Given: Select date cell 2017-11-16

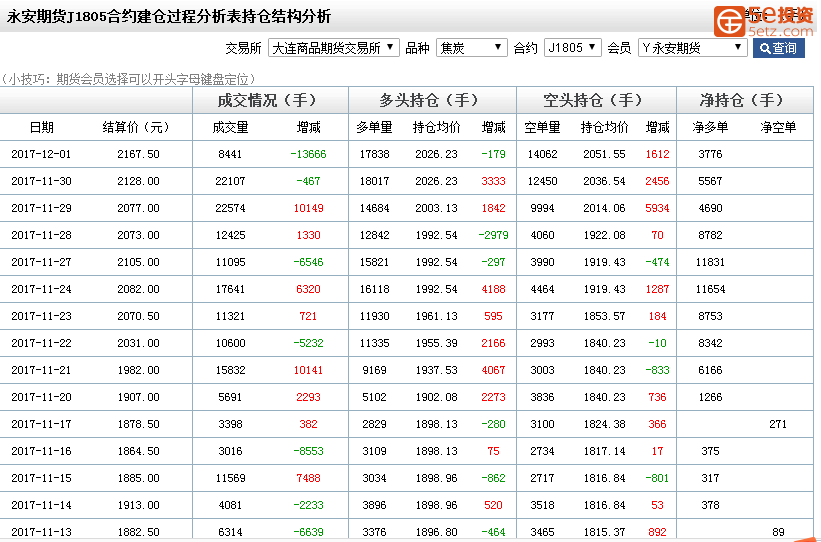Looking at the screenshot, I should tap(41, 451).
